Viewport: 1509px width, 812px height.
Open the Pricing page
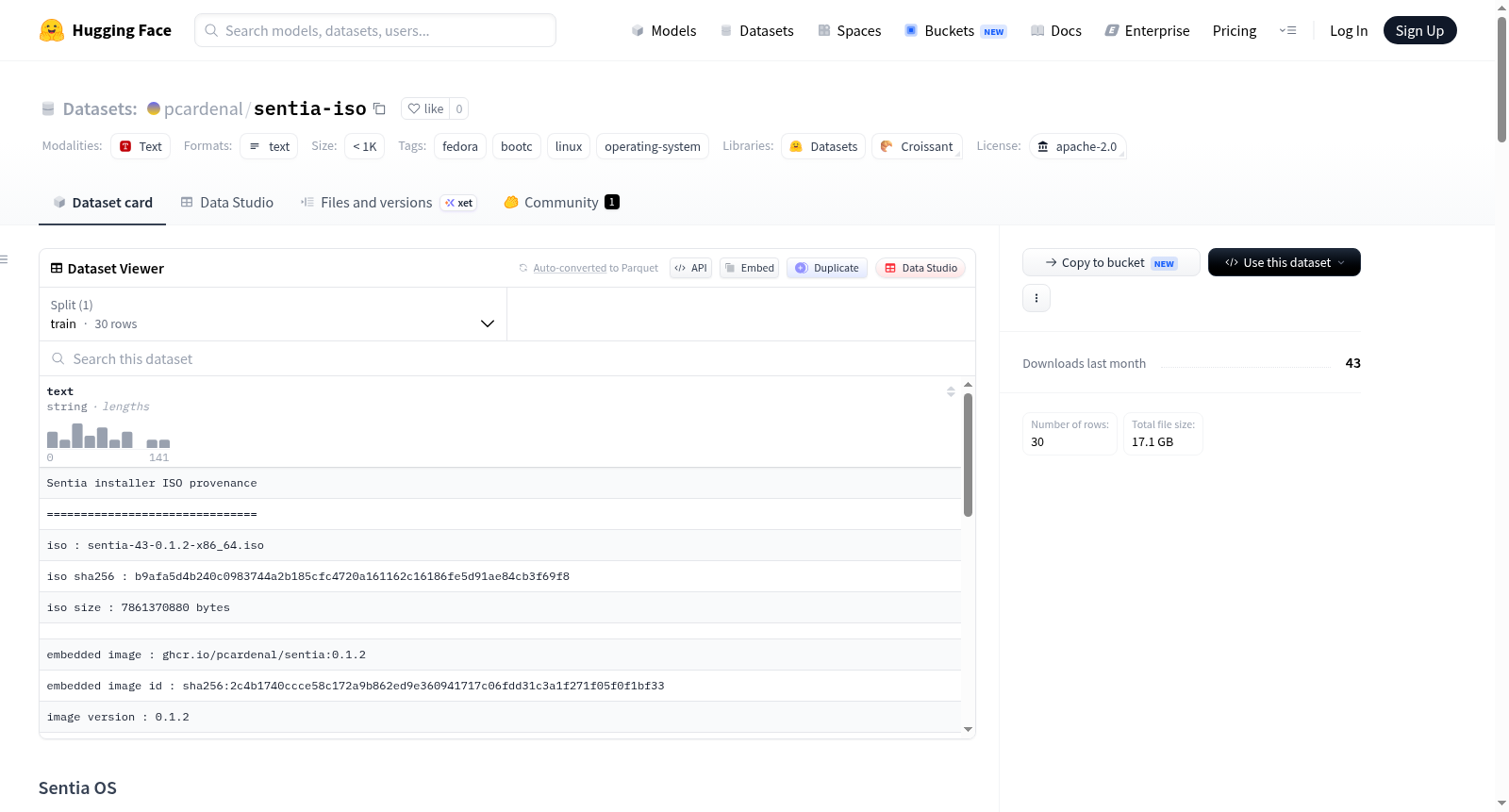(1235, 30)
